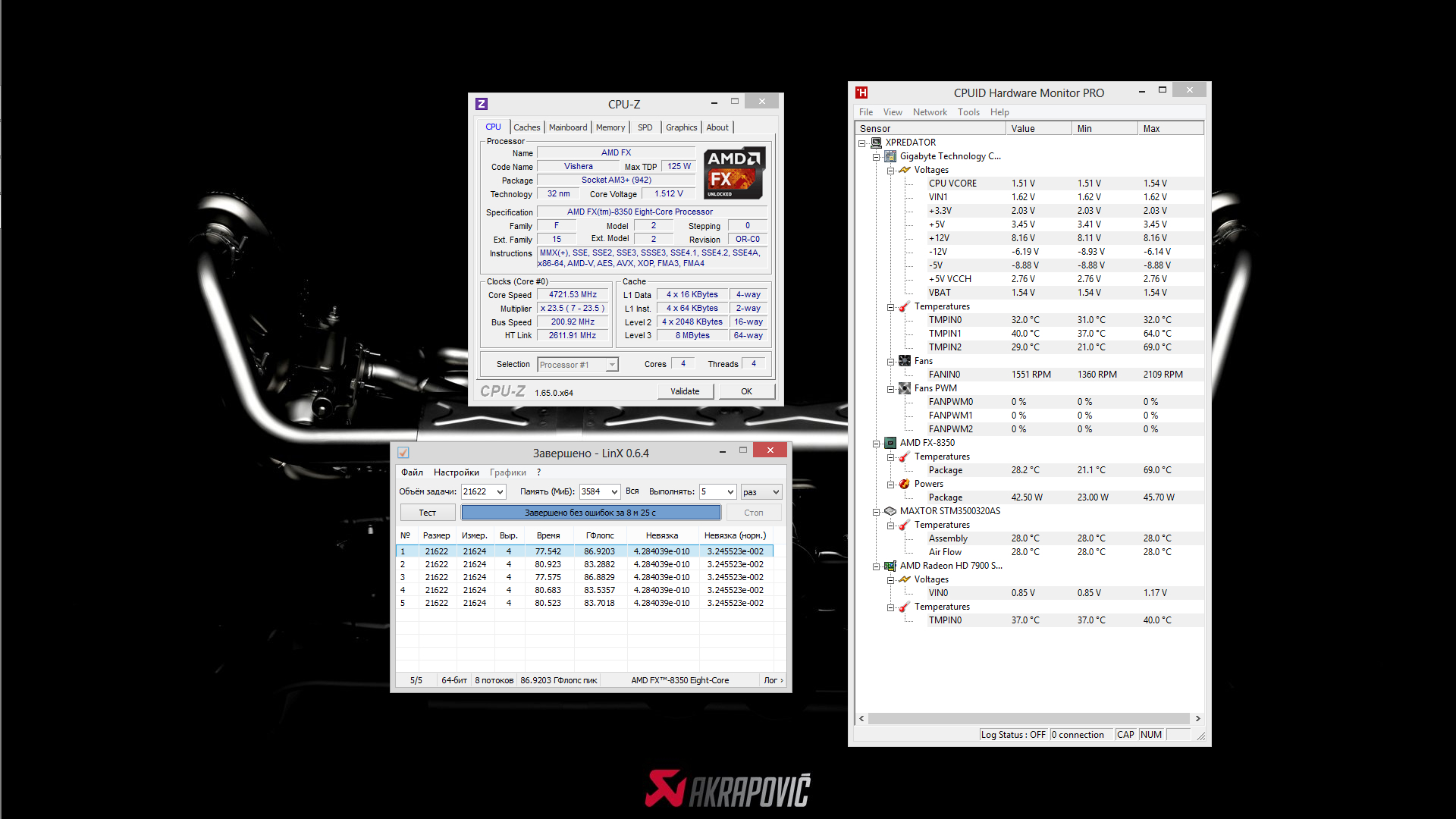Click the HWMonitor red title bar icon
Image resolution: width=1456 pixels, height=819 pixels.
[861, 93]
